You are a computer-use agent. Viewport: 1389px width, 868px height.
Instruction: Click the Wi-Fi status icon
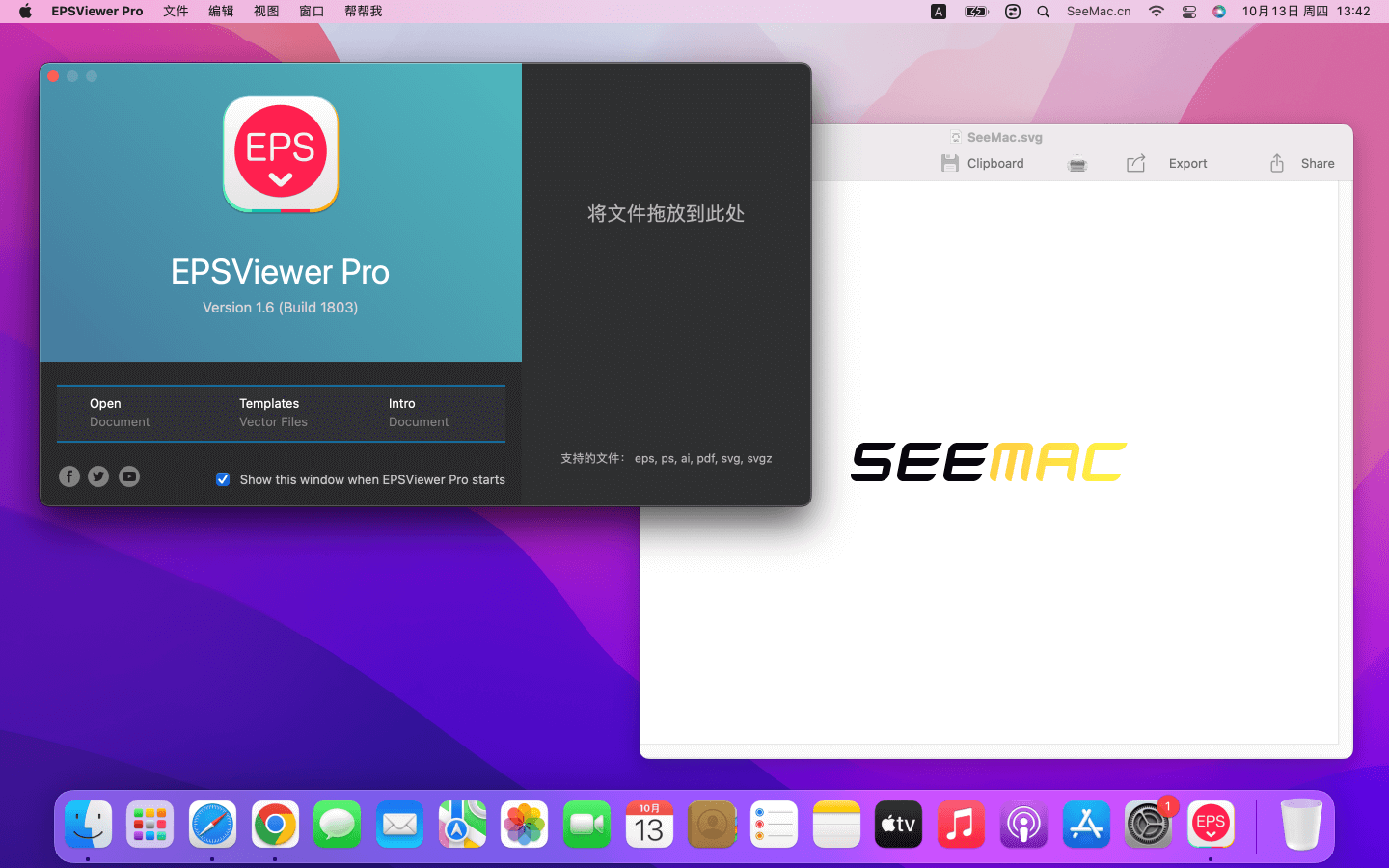coord(1157,12)
